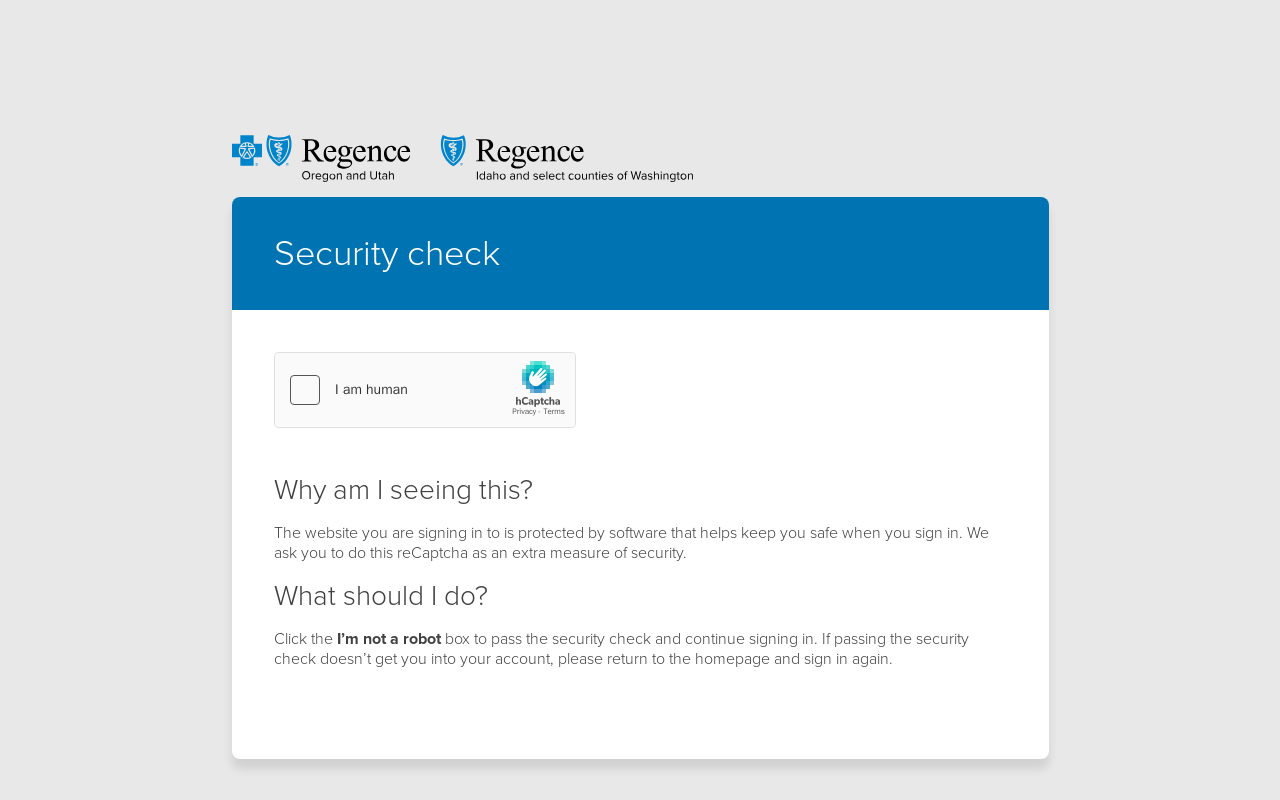Click the "Oregon and Utah" caption text
Screen dimensions: 1280x800
coord(348,176)
